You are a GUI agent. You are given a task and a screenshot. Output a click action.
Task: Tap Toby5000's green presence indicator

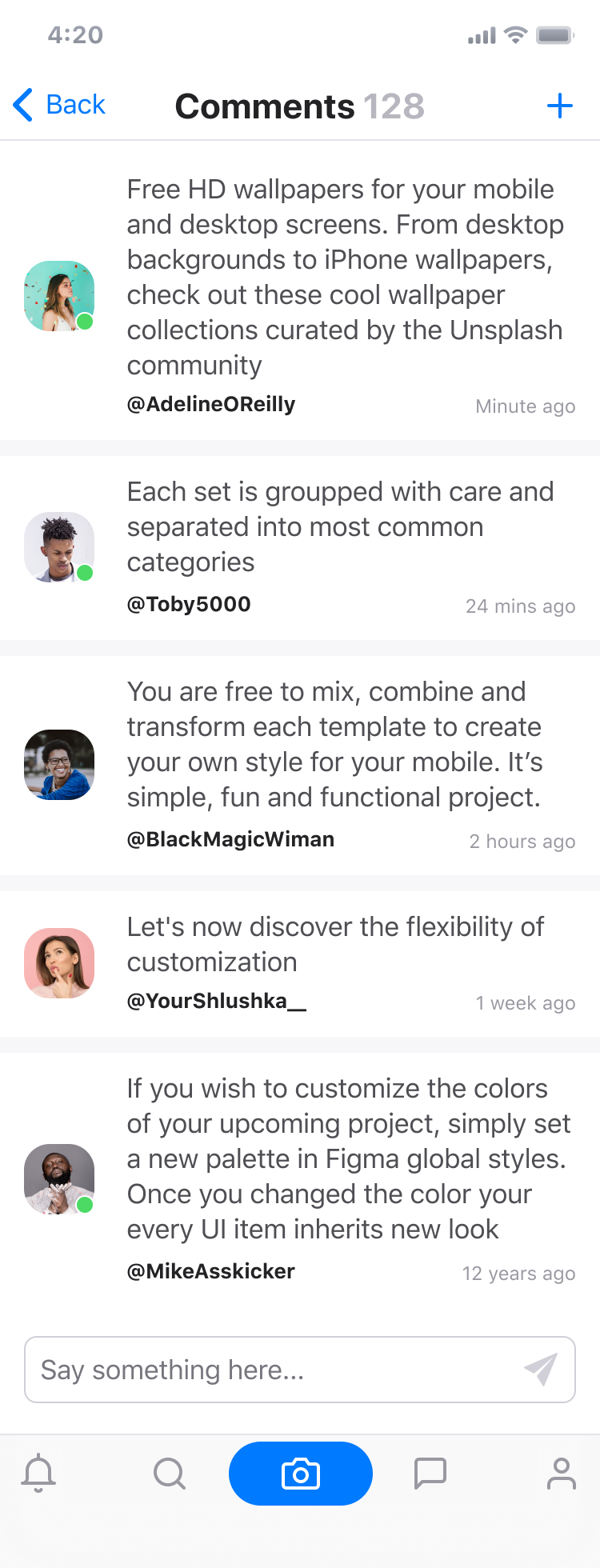coord(85,573)
